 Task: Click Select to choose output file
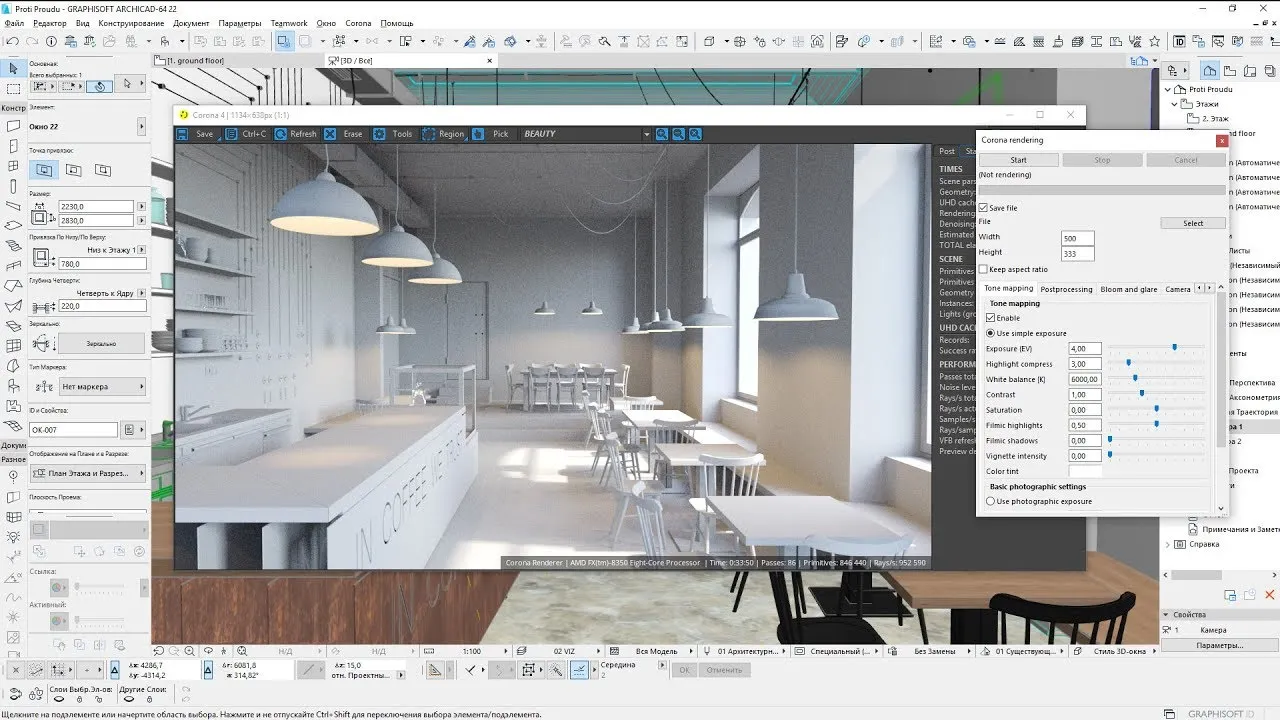[x=1193, y=222]
